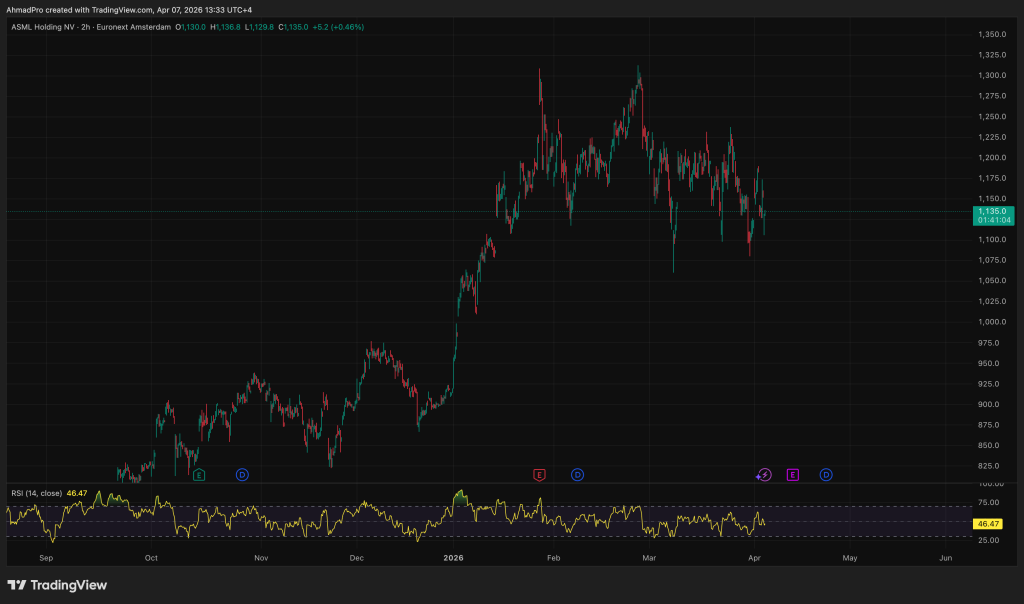This screenshot has width=1024, height=604.
Task: Click the Sep label on time axis
Action: click(x=45, y=557)
